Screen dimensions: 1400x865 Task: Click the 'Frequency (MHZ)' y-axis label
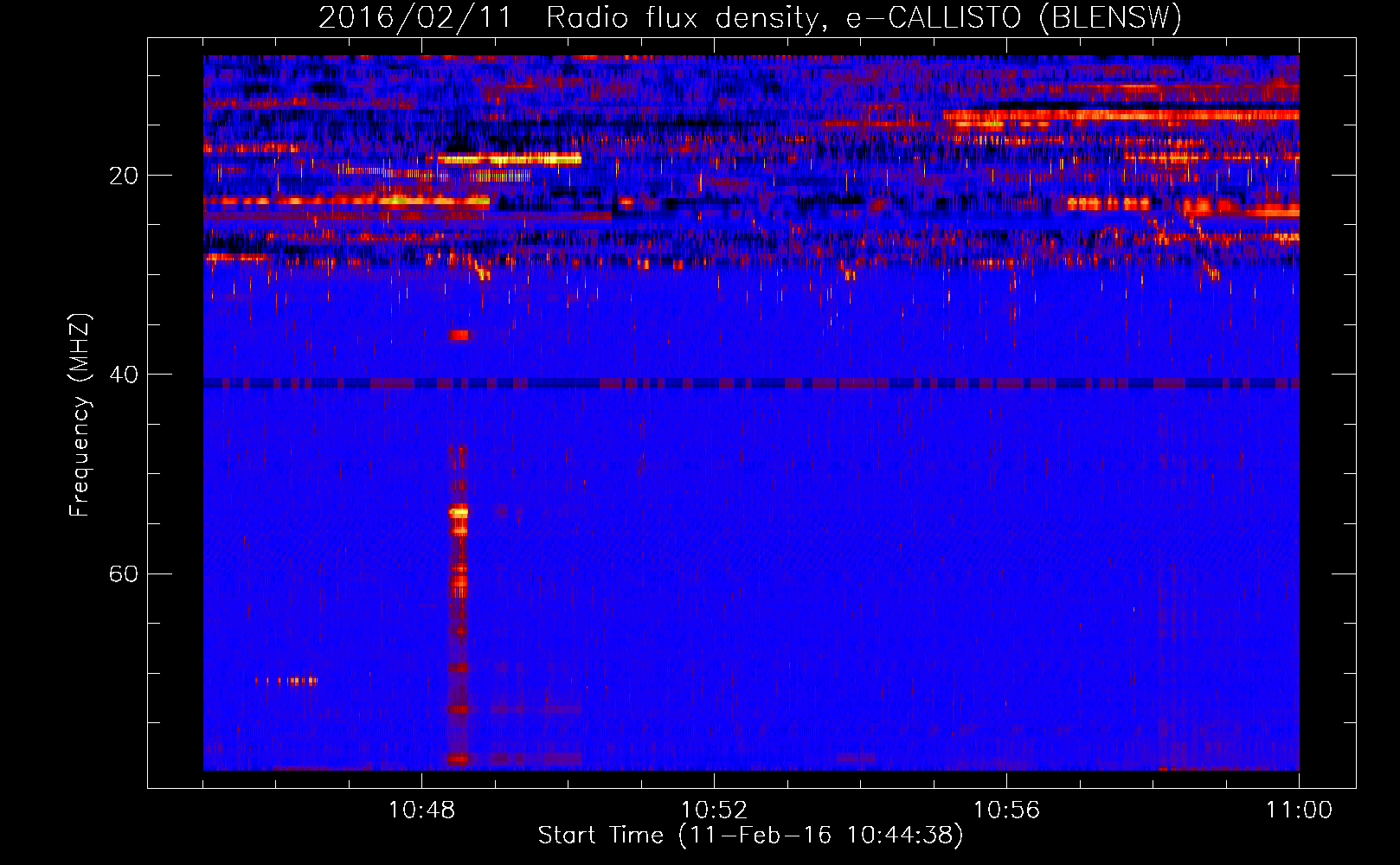pyautogui.click(x=80, y=415)
